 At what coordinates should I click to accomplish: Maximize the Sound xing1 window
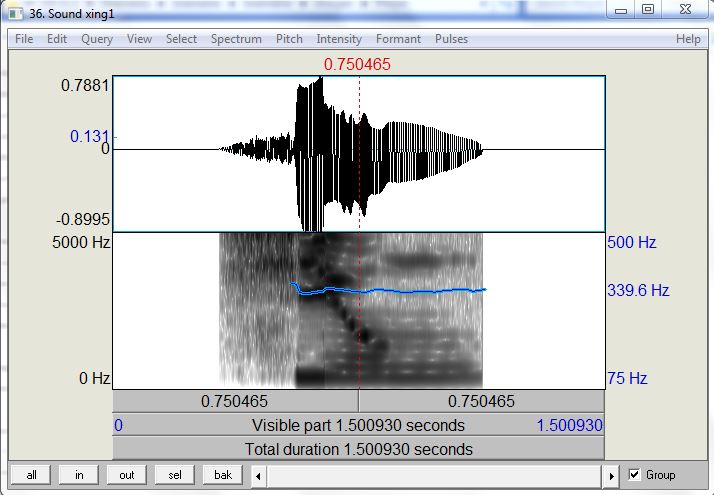[648, 10]
